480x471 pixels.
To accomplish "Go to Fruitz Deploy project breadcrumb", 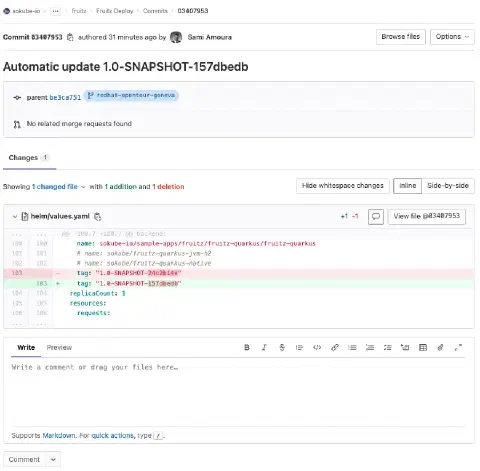I will click(x=115, y=11).
